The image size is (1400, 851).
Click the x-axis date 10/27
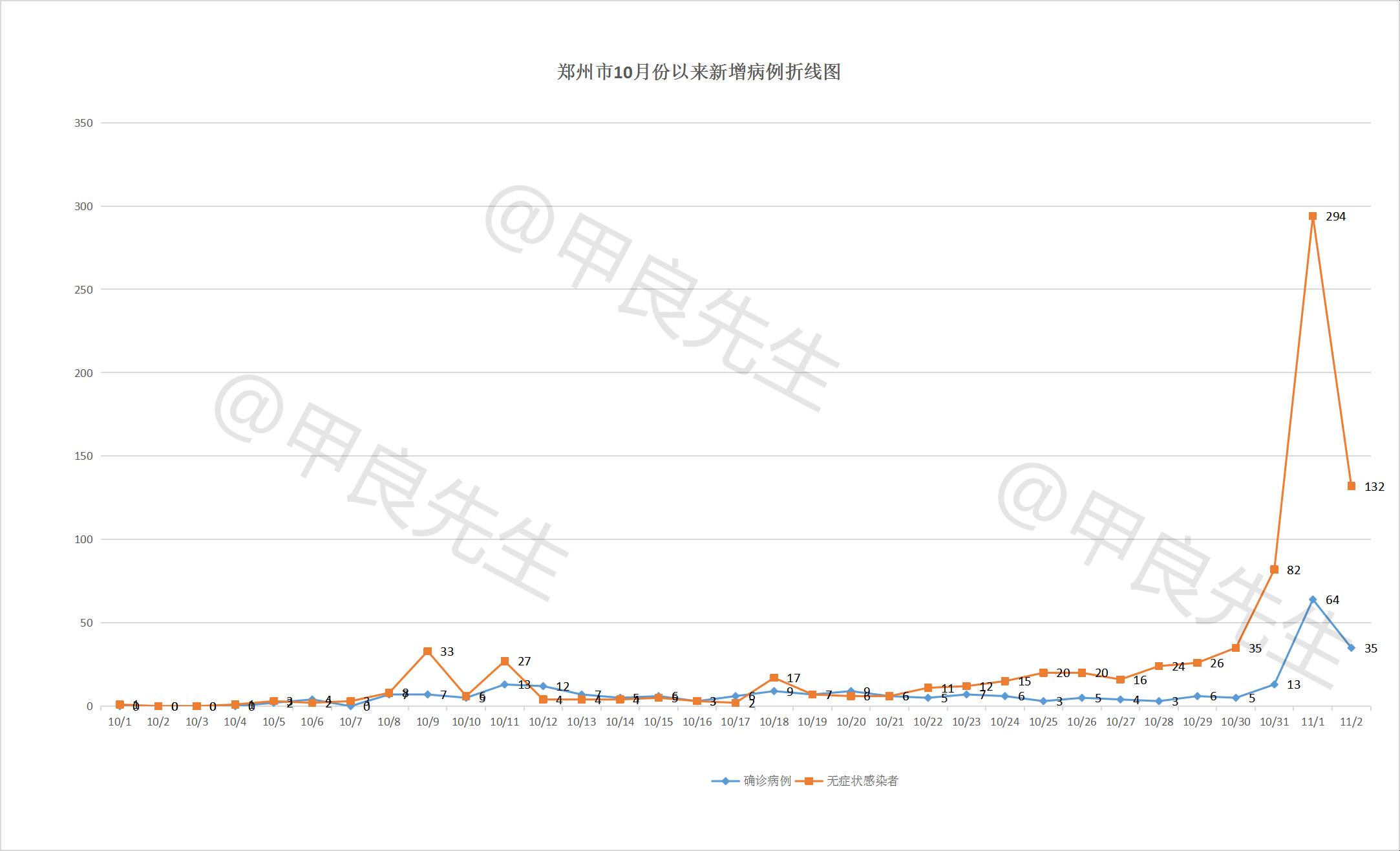pyautogui.click(x=1121, y=722)
